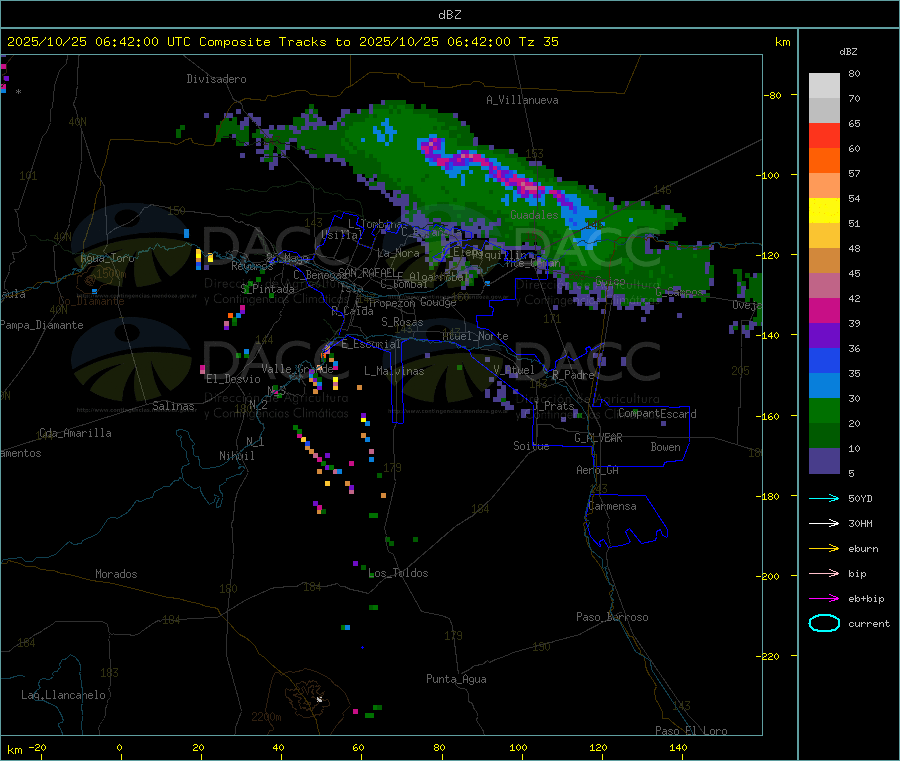Image resolution: width=900 pixels, height=761 pixels.
Task: Select the 70-80 dBZ light gray swatch
Action: click(x=824, y=86)
